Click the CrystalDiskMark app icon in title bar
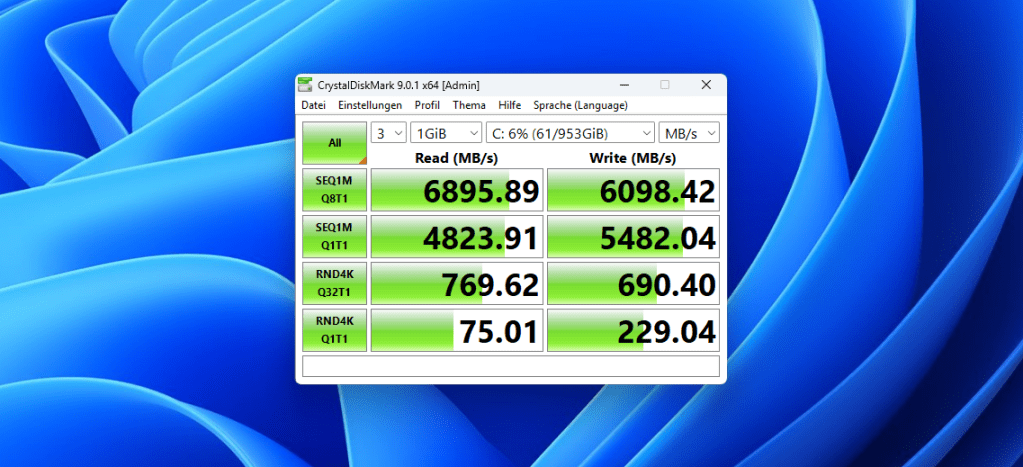 307,85
